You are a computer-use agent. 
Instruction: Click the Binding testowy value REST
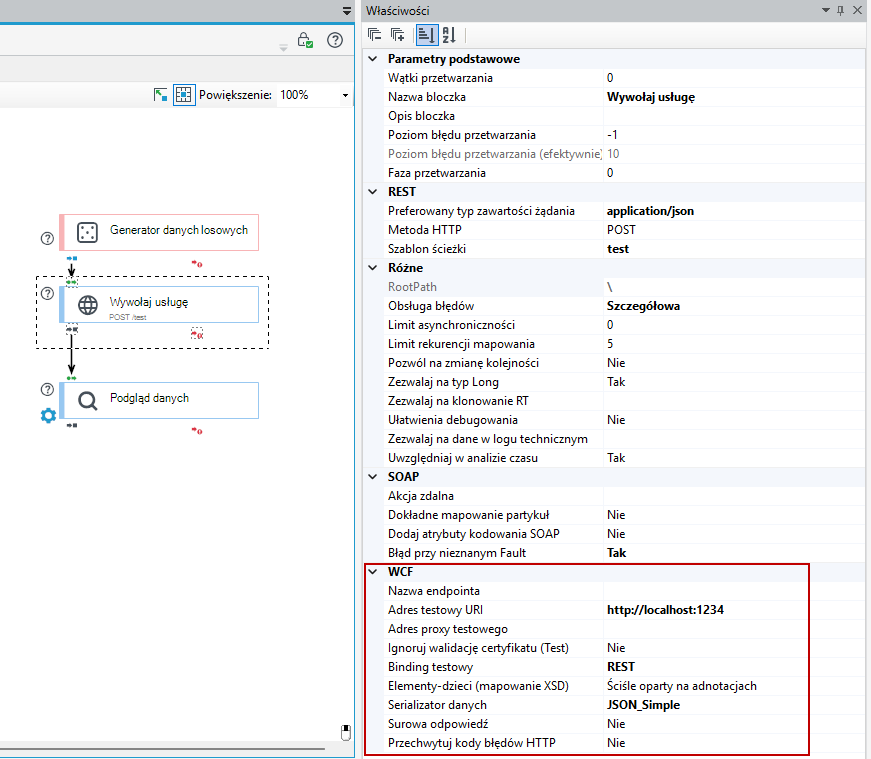pos(620,667)
